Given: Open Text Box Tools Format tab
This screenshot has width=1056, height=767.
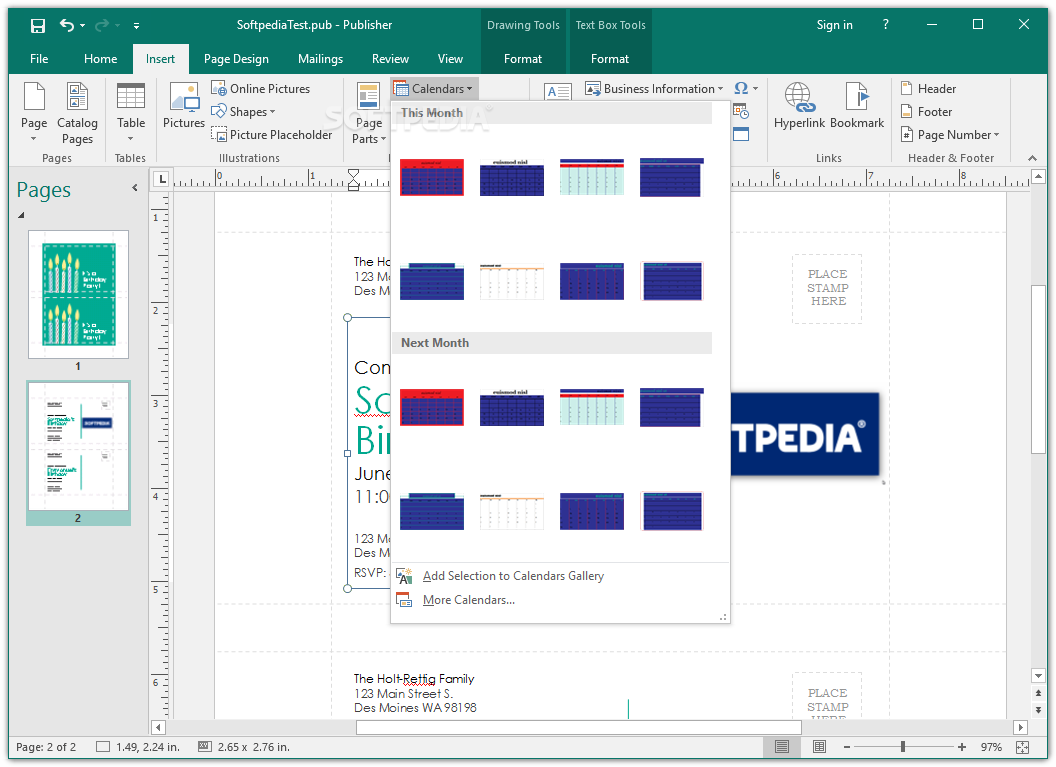Looking at the screenshot, I should point(609,59).
